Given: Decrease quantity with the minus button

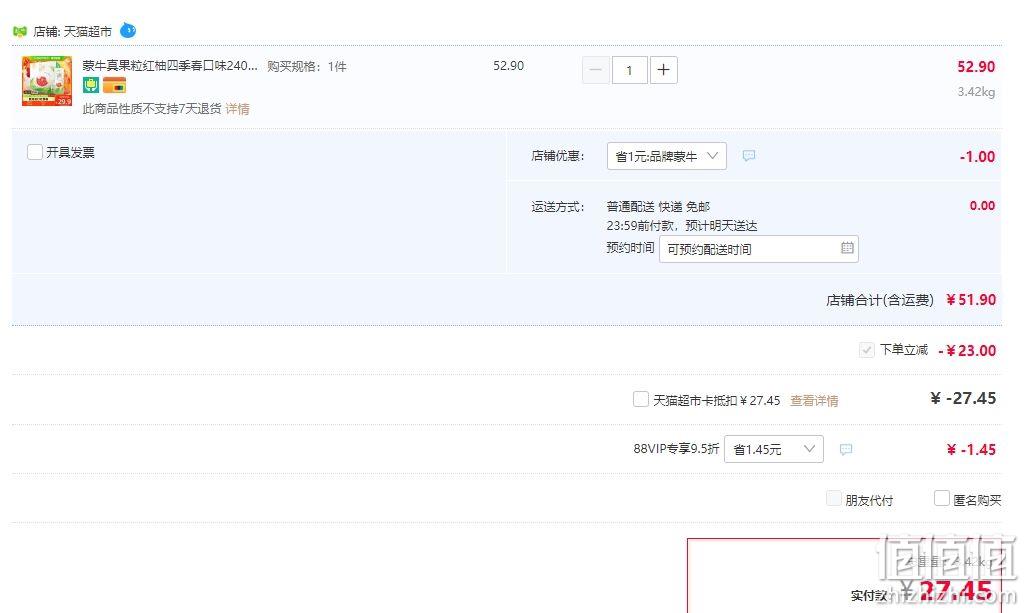Looking at the screenshot, I should coord(595,70).
